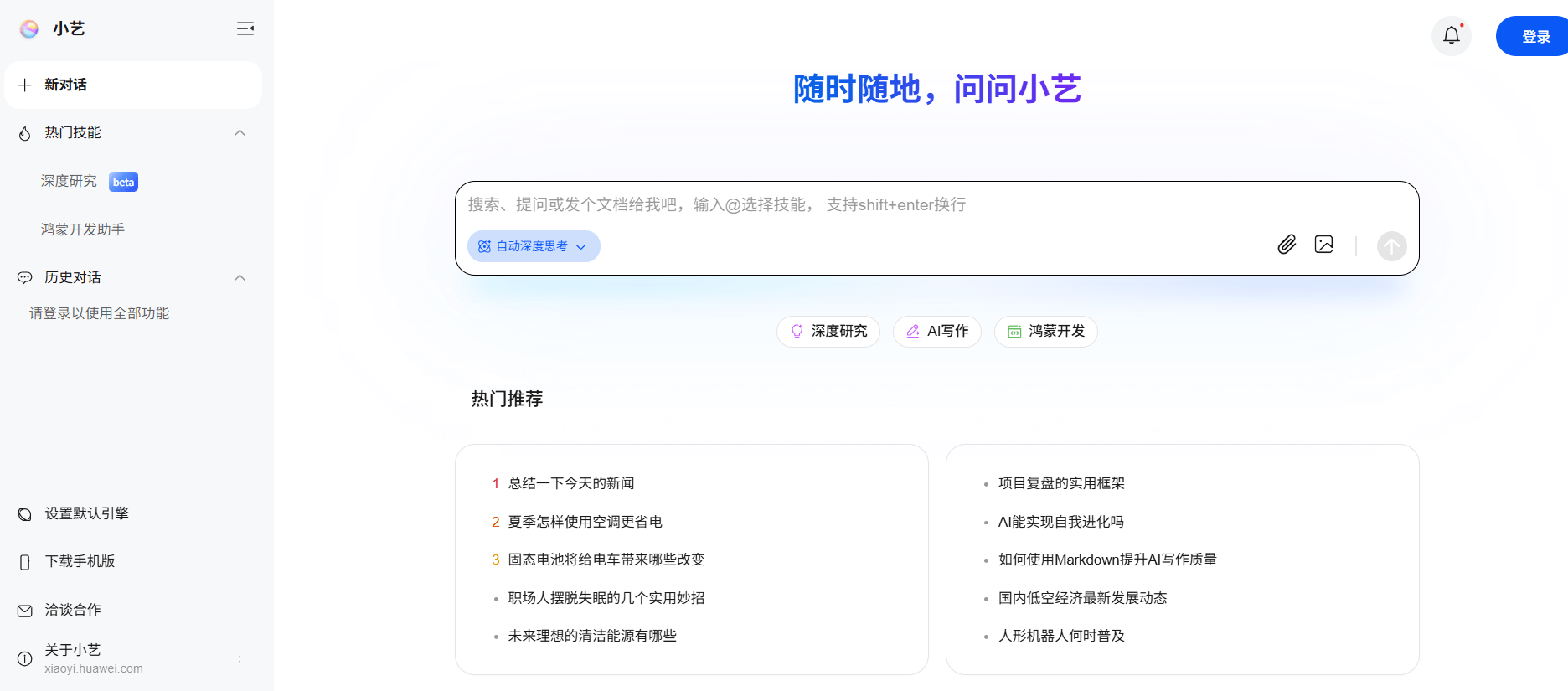The image size is (1568, 691).
Task: Open notifications via the bell icon
Action: click(1452, 36)
